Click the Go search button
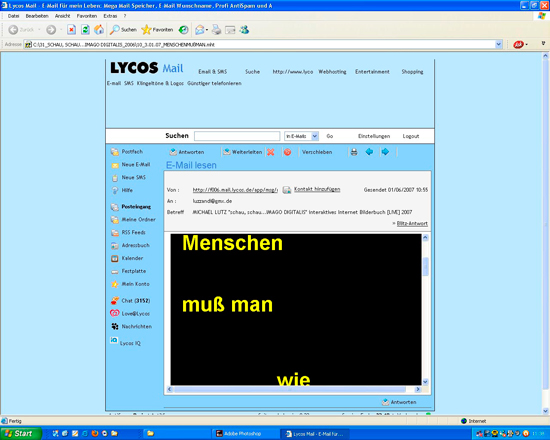Screen dimensions: 550x440 [330, 136]
